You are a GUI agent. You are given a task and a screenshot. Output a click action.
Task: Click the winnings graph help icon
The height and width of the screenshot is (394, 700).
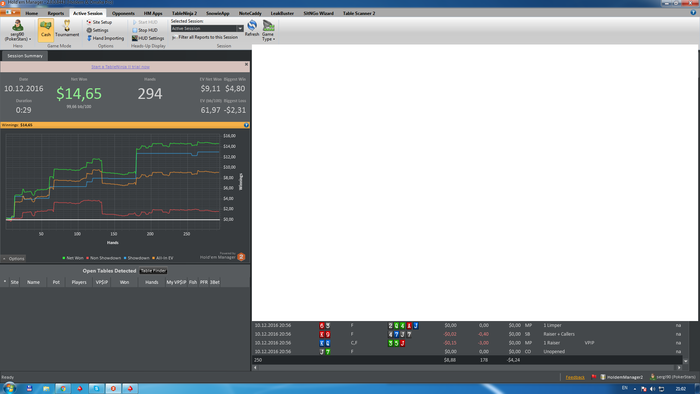coord(246,125)
